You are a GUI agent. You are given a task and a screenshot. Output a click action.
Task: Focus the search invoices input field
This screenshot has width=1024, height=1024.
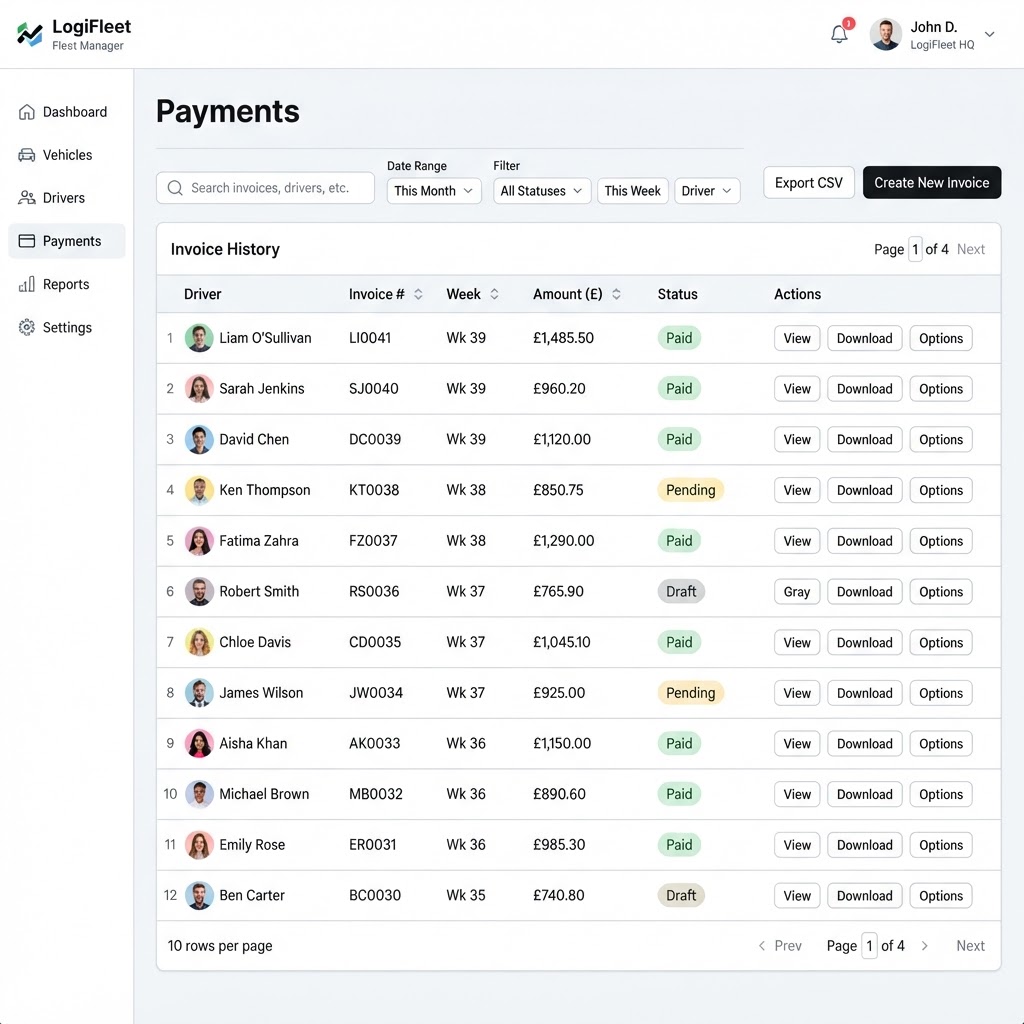point(265,188)
